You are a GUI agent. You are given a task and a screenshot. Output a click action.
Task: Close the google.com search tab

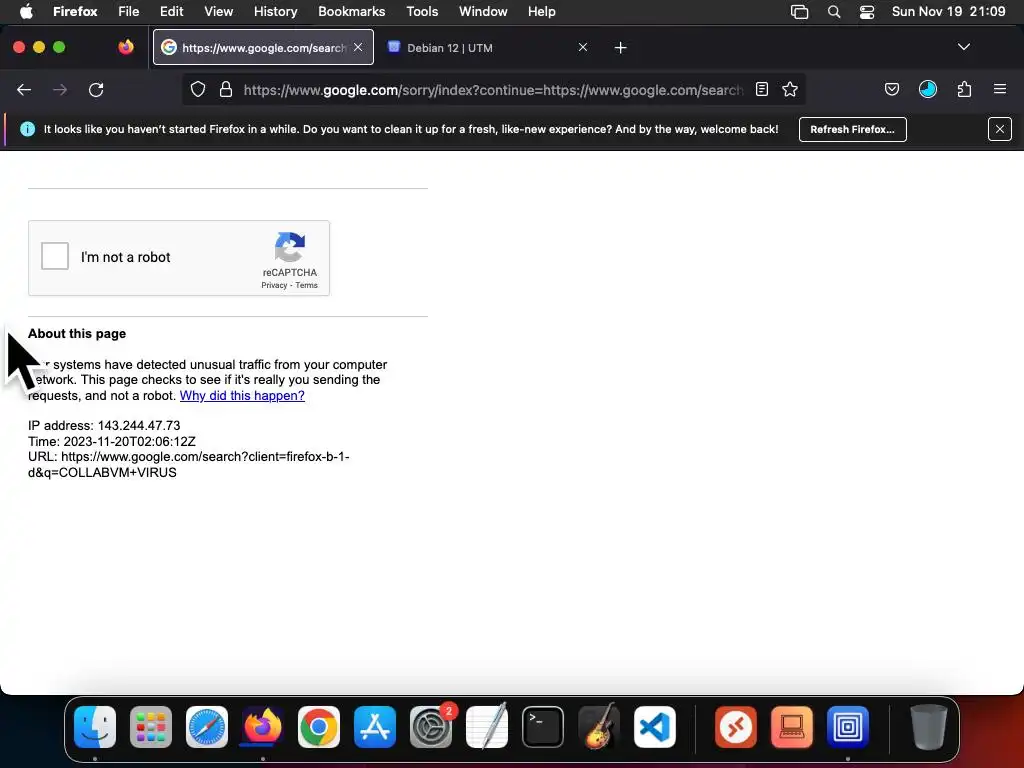point(358,47)
